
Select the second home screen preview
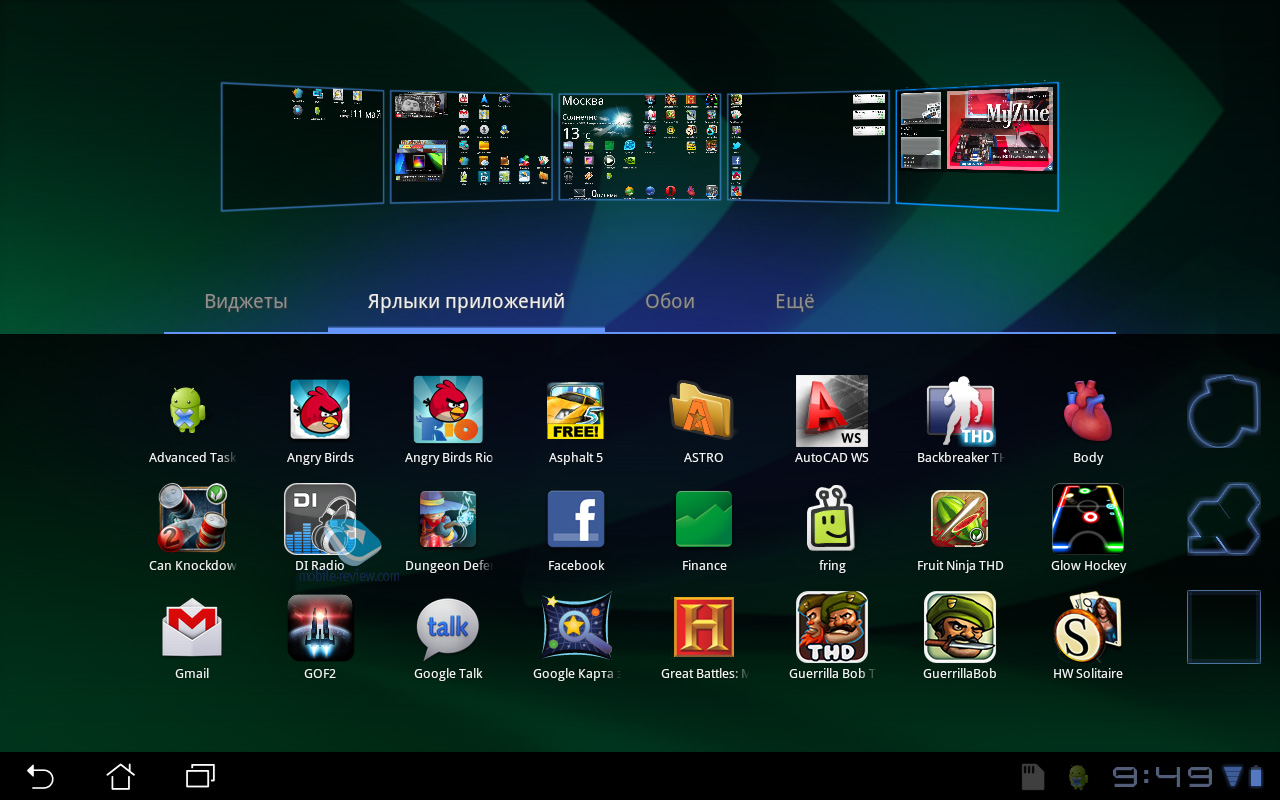(471, 146)
